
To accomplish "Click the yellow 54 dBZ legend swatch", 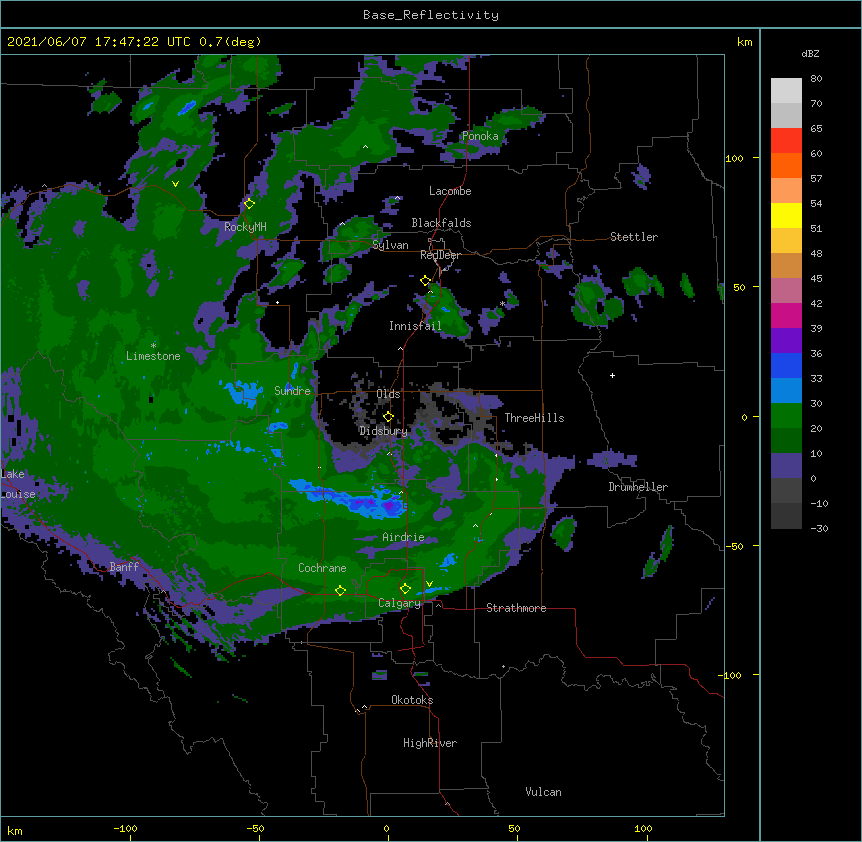I will pyautogui.click(x=786, y=216).
